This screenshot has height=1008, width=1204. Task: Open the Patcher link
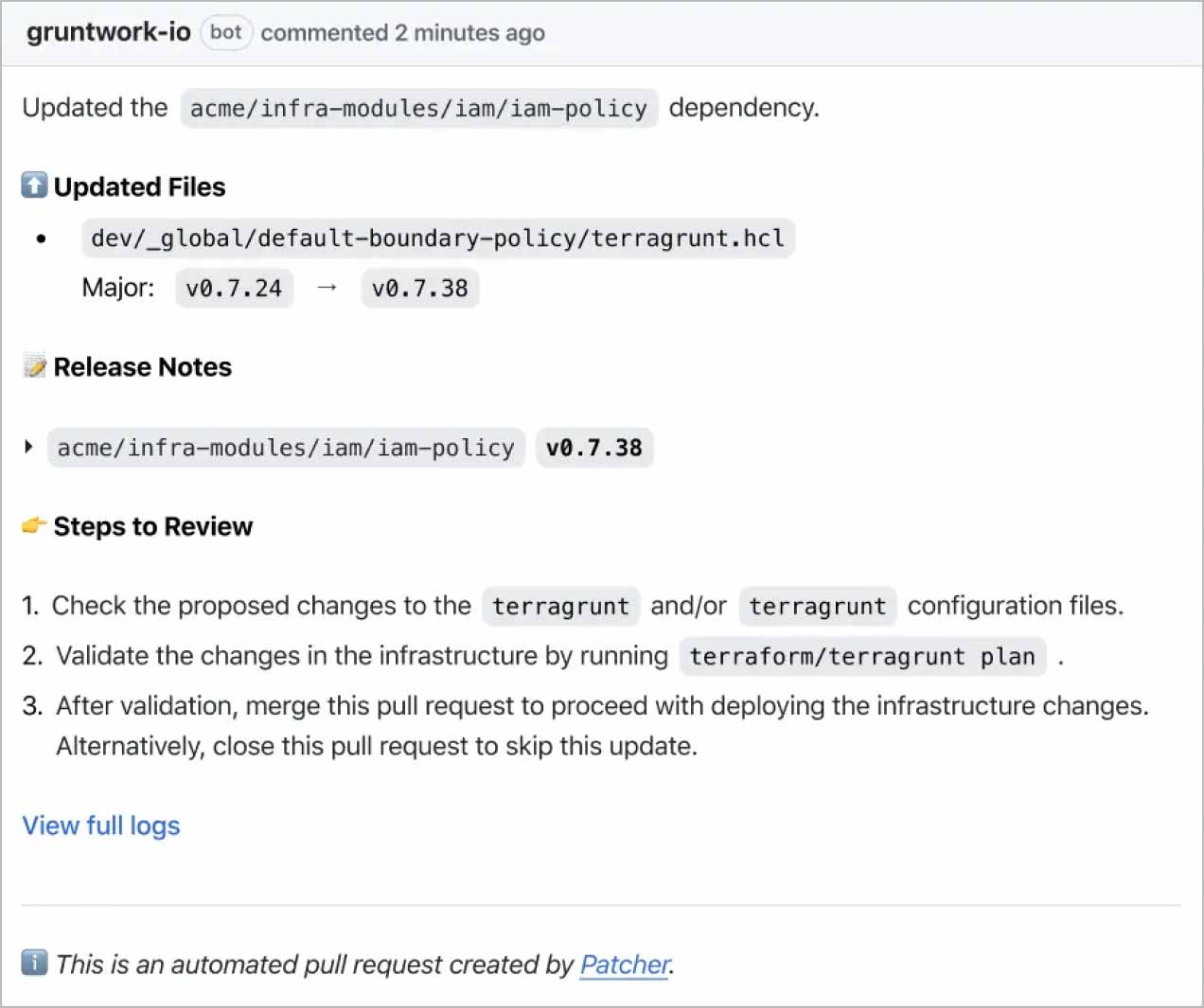click(625, 964)
